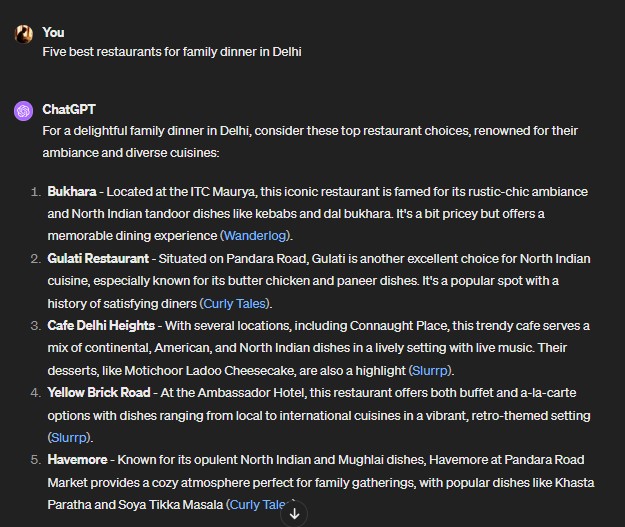
Task: Click the "ChatGPT" sender name
Action: coord(69,109)
